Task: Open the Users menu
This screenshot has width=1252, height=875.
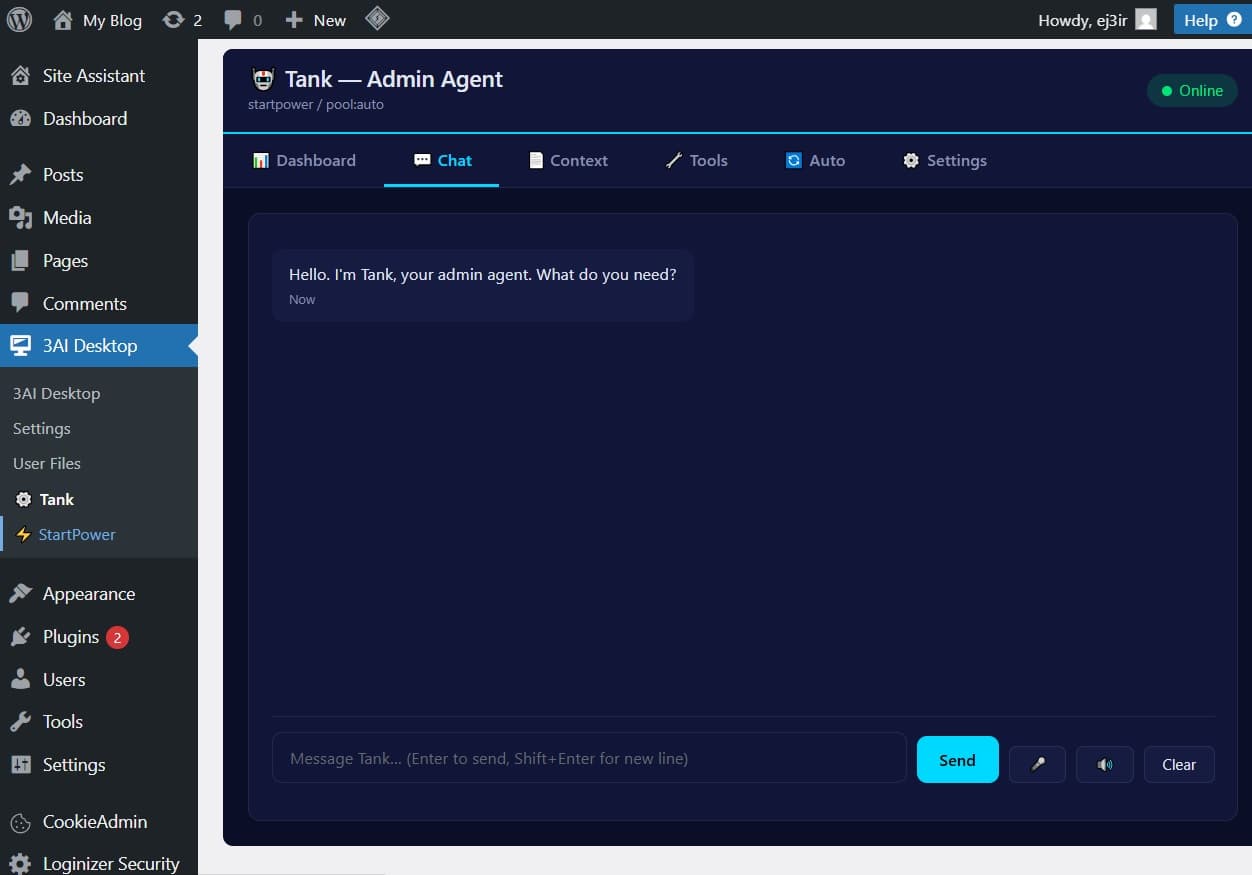Action: [99, 680]
